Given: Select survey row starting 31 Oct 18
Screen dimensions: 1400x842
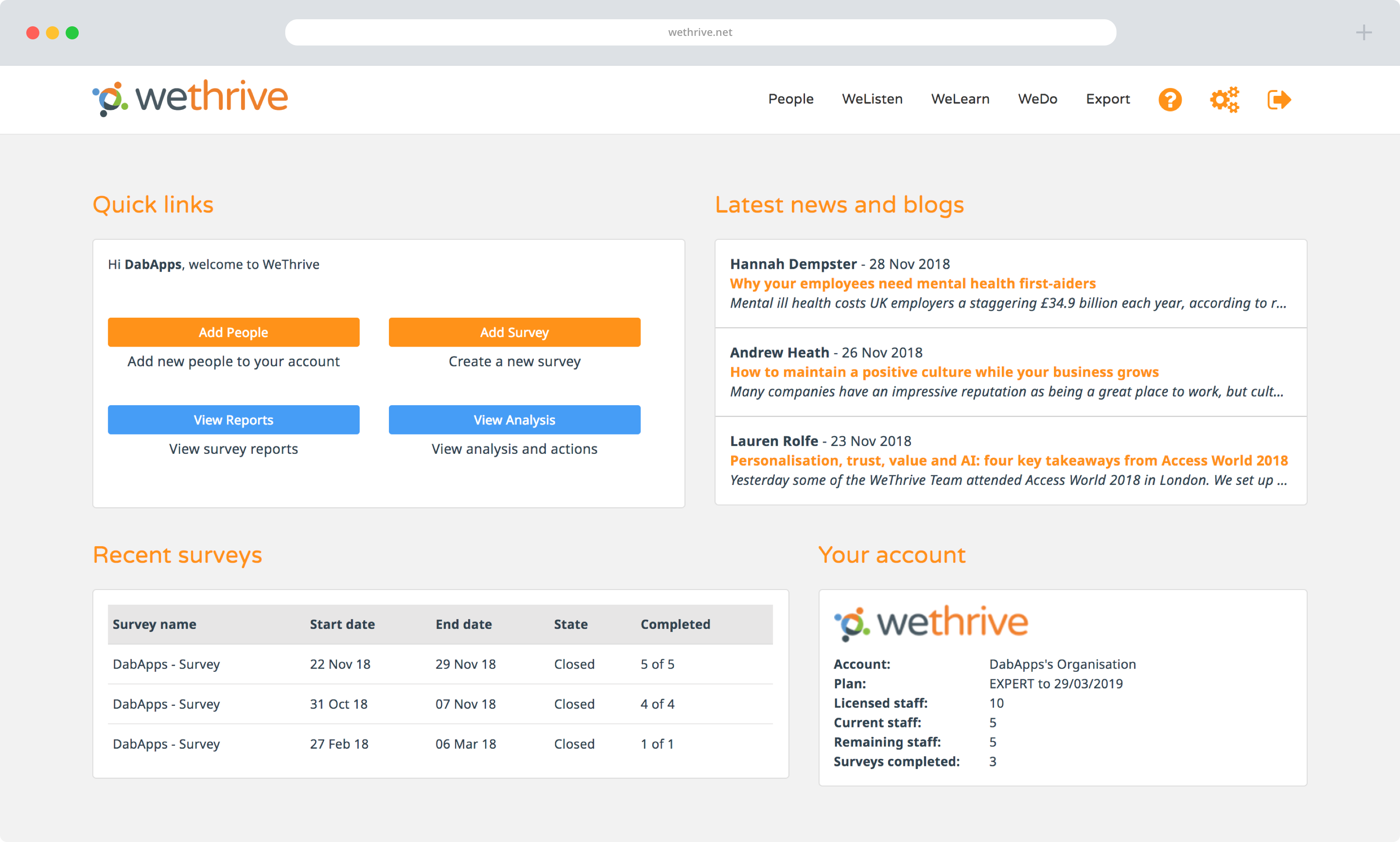Looking at the screenshot, I should point(440,704).
